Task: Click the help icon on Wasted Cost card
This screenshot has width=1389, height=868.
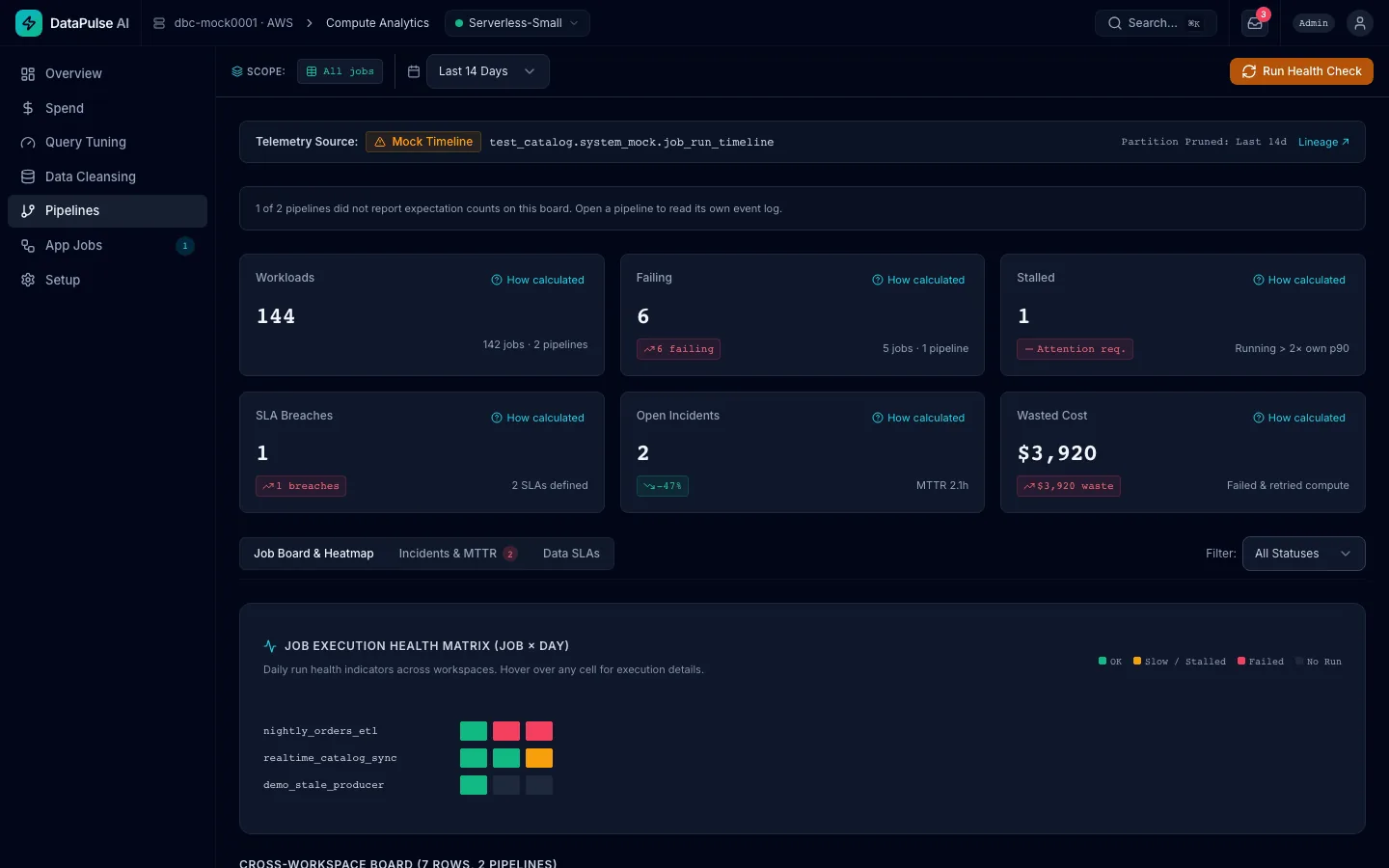Action: pyautogui.click(x=1259, y=418)
